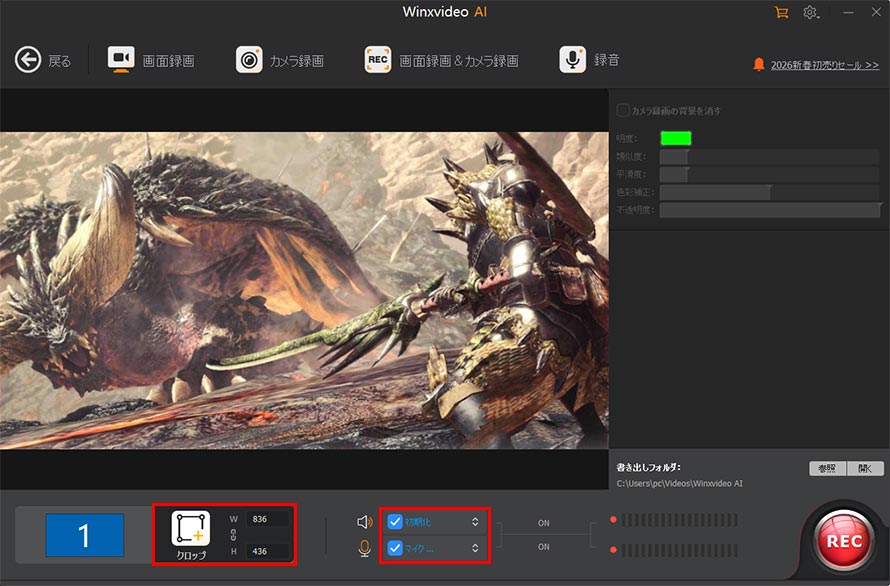Click the 参照 browse folder button

coord(826,468)
